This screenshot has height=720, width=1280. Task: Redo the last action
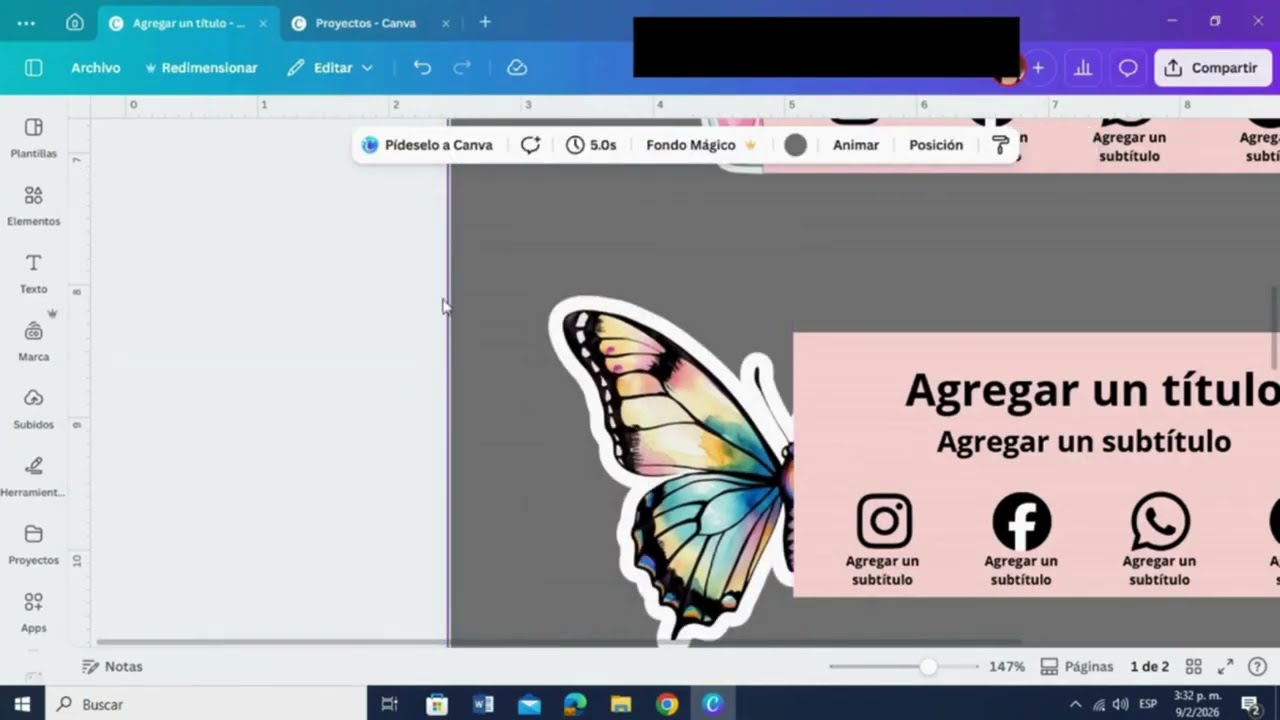click(462, 67)
